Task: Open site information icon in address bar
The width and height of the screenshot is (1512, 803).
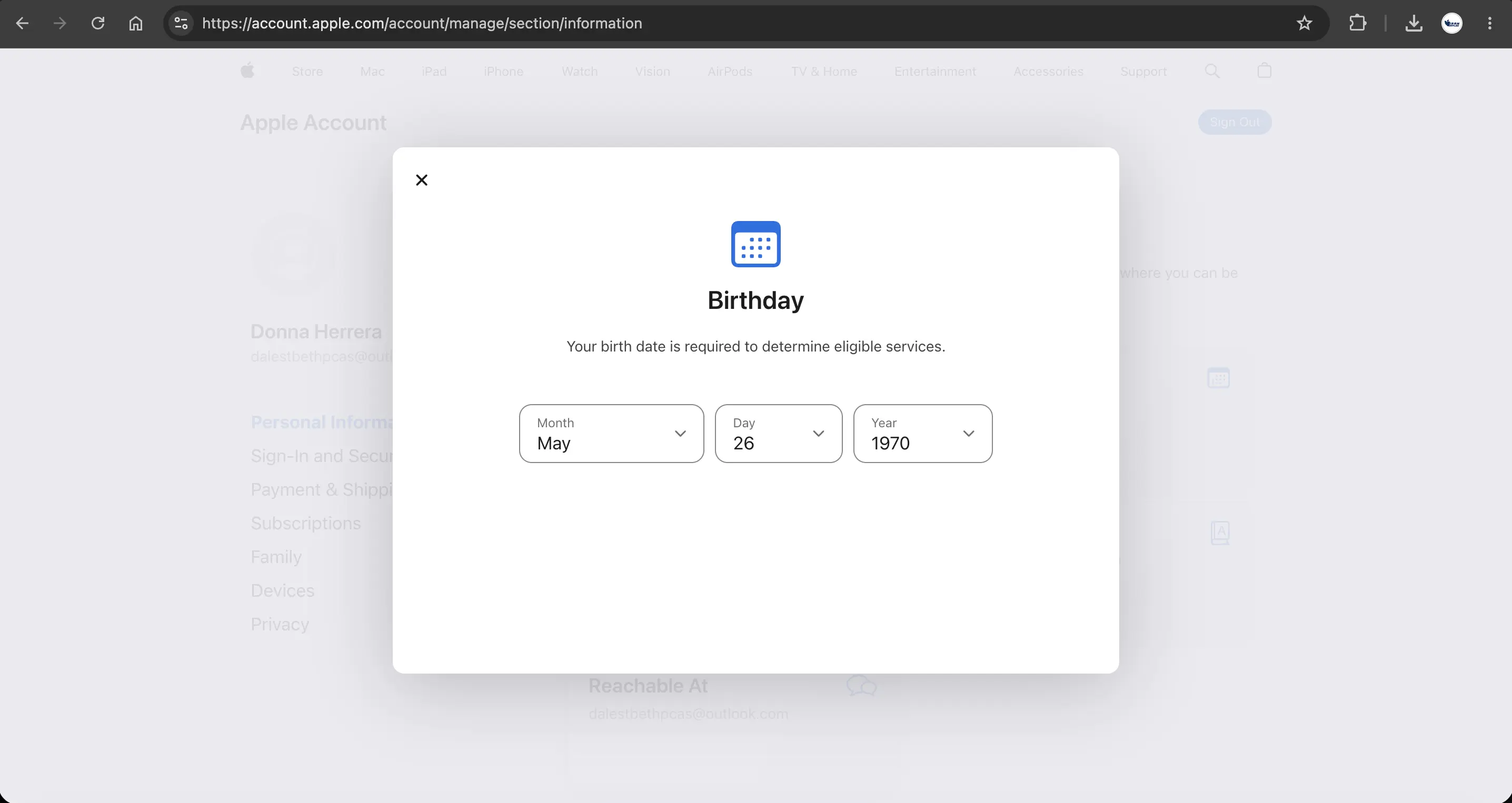Action: (x=181, y=24)
